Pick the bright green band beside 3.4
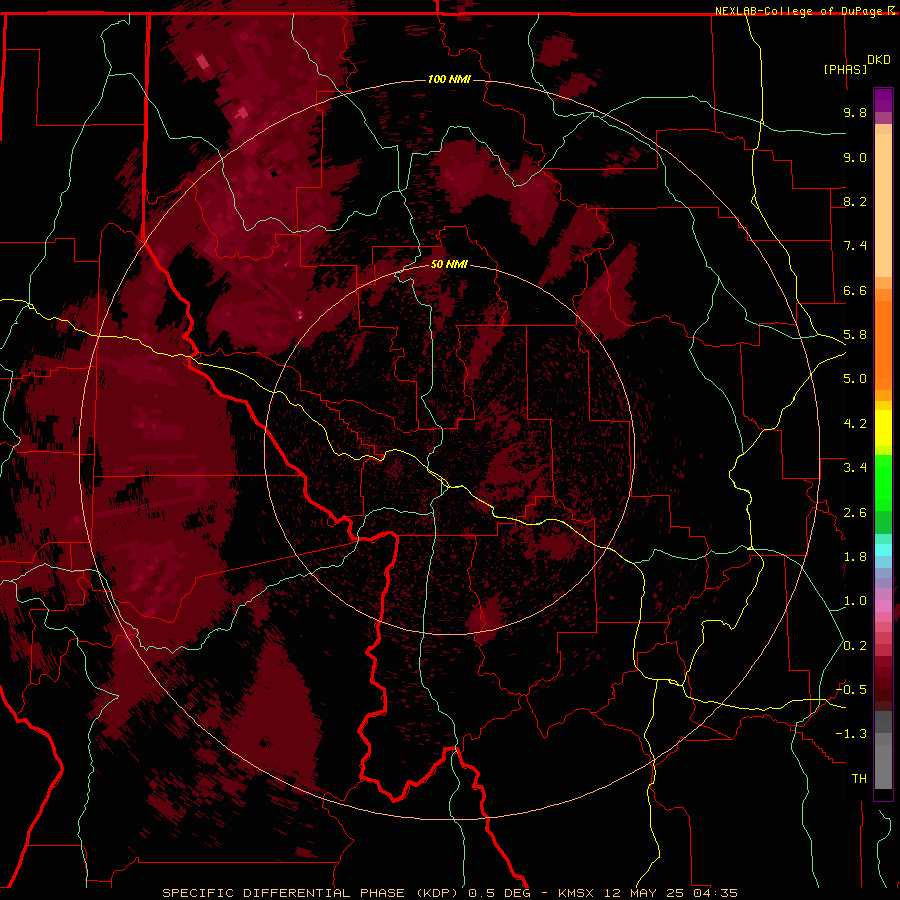Screen dimensions: 900x900 [x=883, y=482]
